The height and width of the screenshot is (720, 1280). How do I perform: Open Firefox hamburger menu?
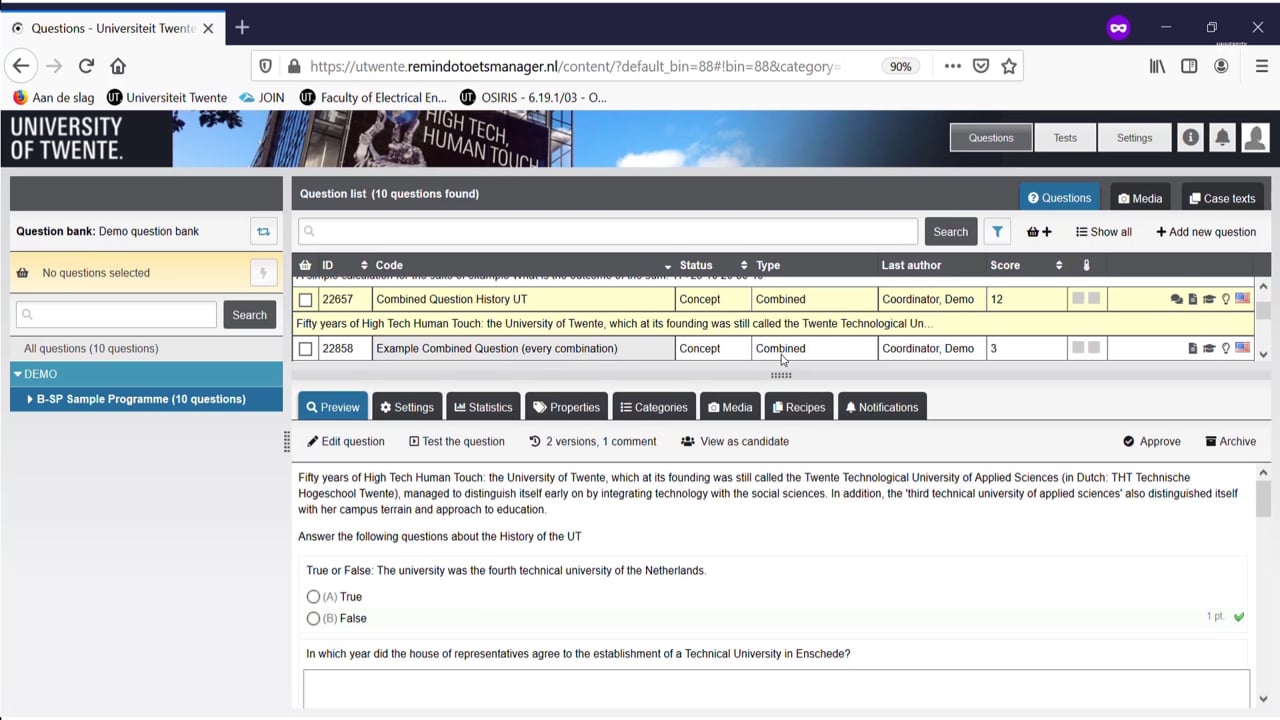coord(1261,66)
